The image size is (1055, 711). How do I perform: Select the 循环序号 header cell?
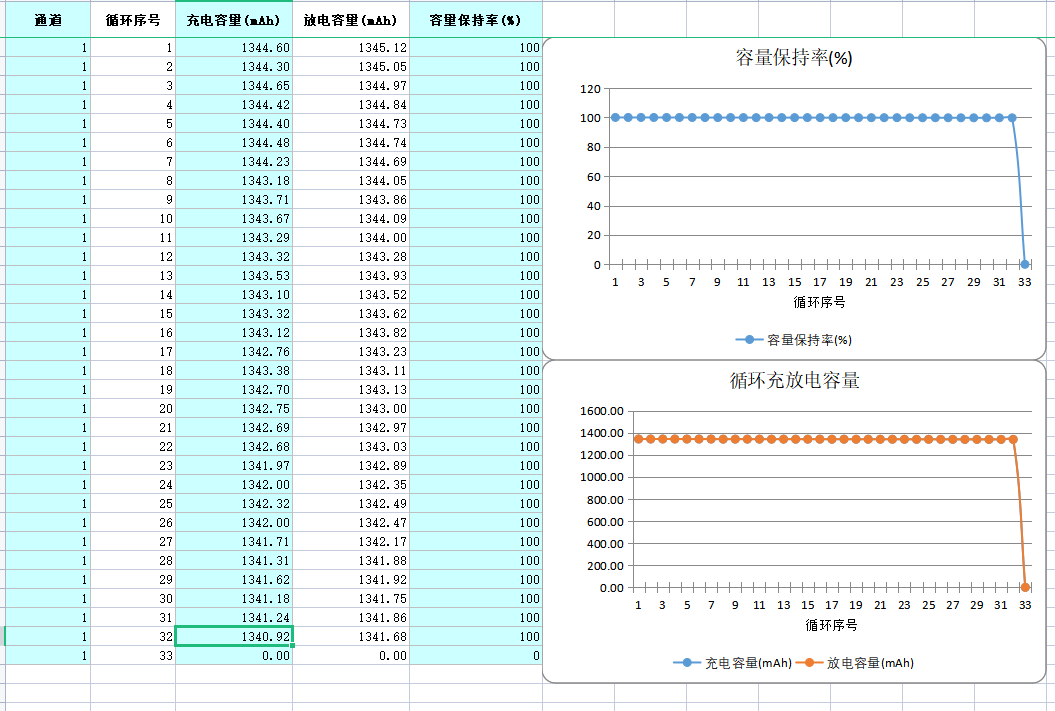tap(133, 20)
